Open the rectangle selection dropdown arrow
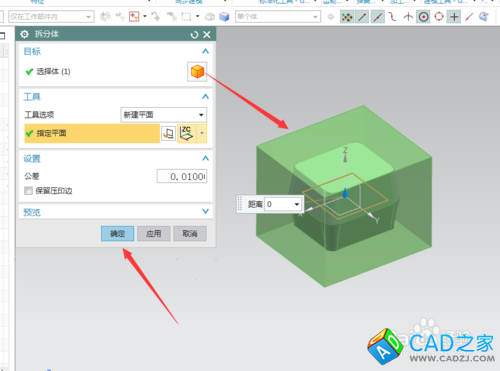The width and height of the screenshot is (500, 371). coord(198,16)
